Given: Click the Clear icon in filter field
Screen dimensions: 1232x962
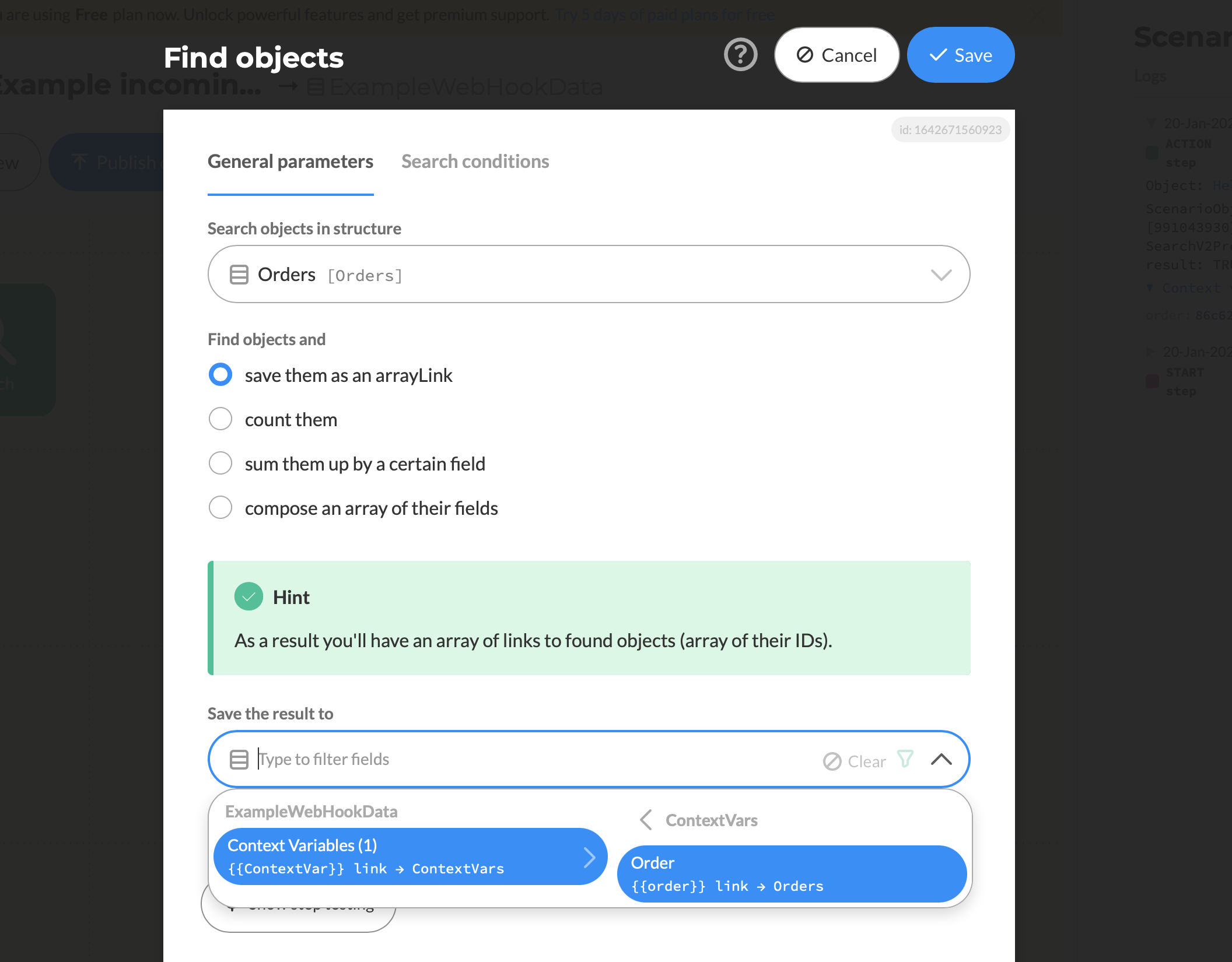Looking at the screenshot, I should tap(832, 761).
